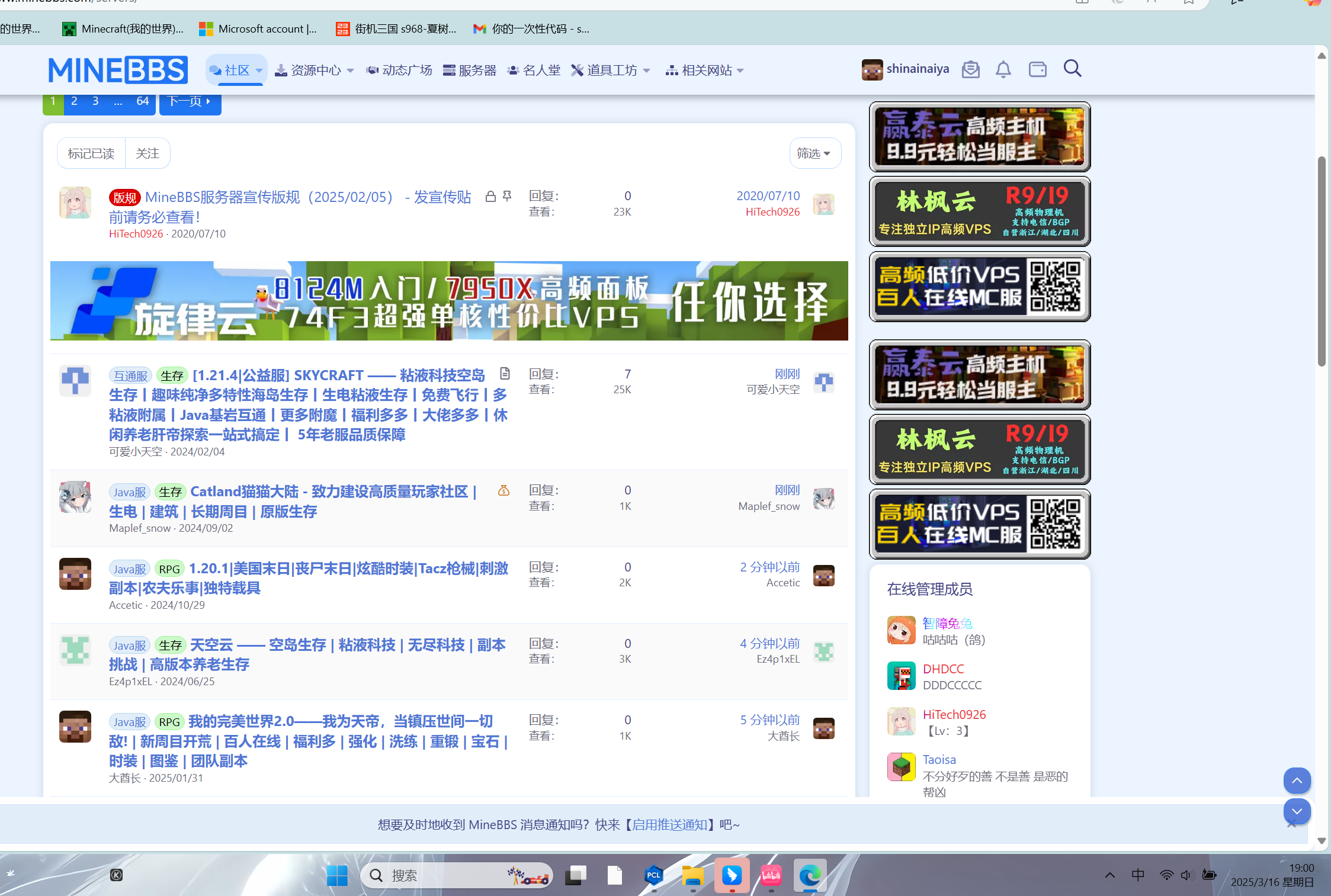Expand the 道具工坊 dropdown

point(646,70)
